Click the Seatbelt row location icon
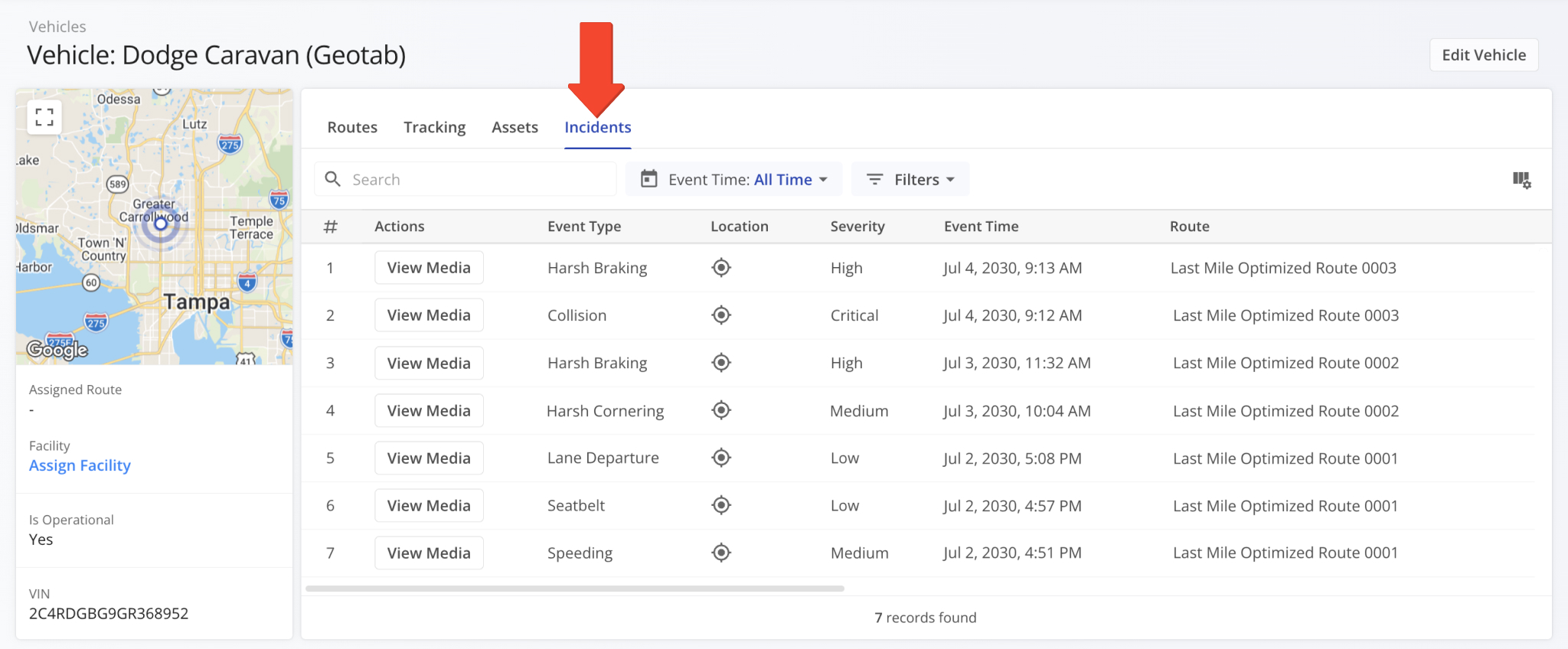Image resolution: width=1568 pixels, height=649 pixels. coord(721,505)
